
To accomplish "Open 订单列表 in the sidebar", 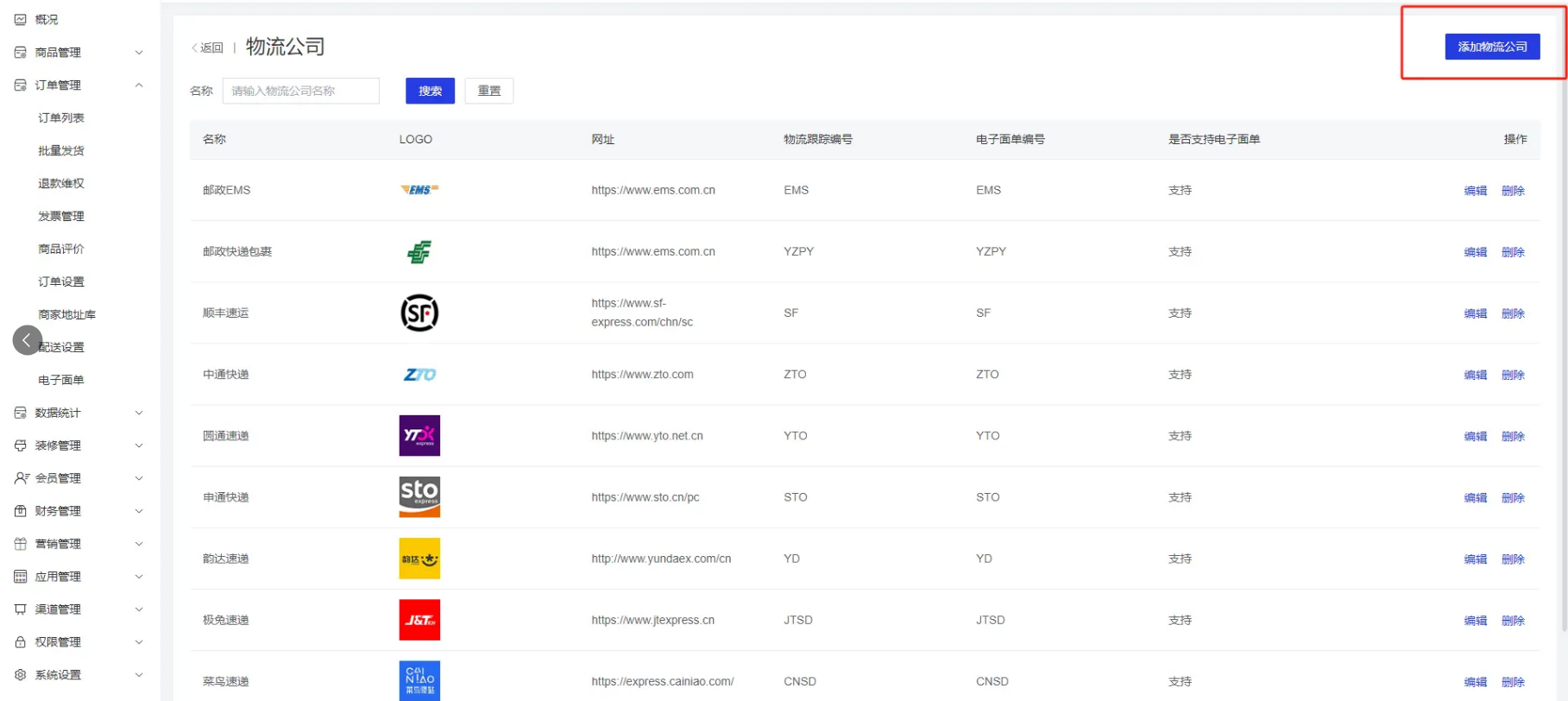I will [61, 118].
